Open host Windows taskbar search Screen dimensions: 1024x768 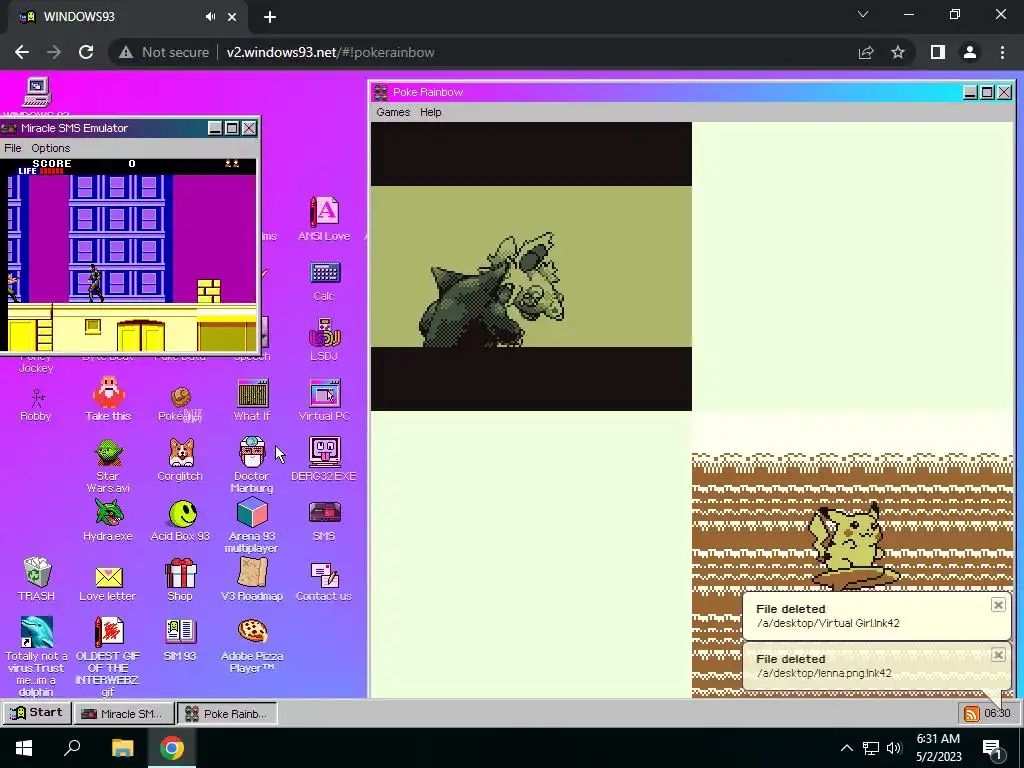coord(72,748)
